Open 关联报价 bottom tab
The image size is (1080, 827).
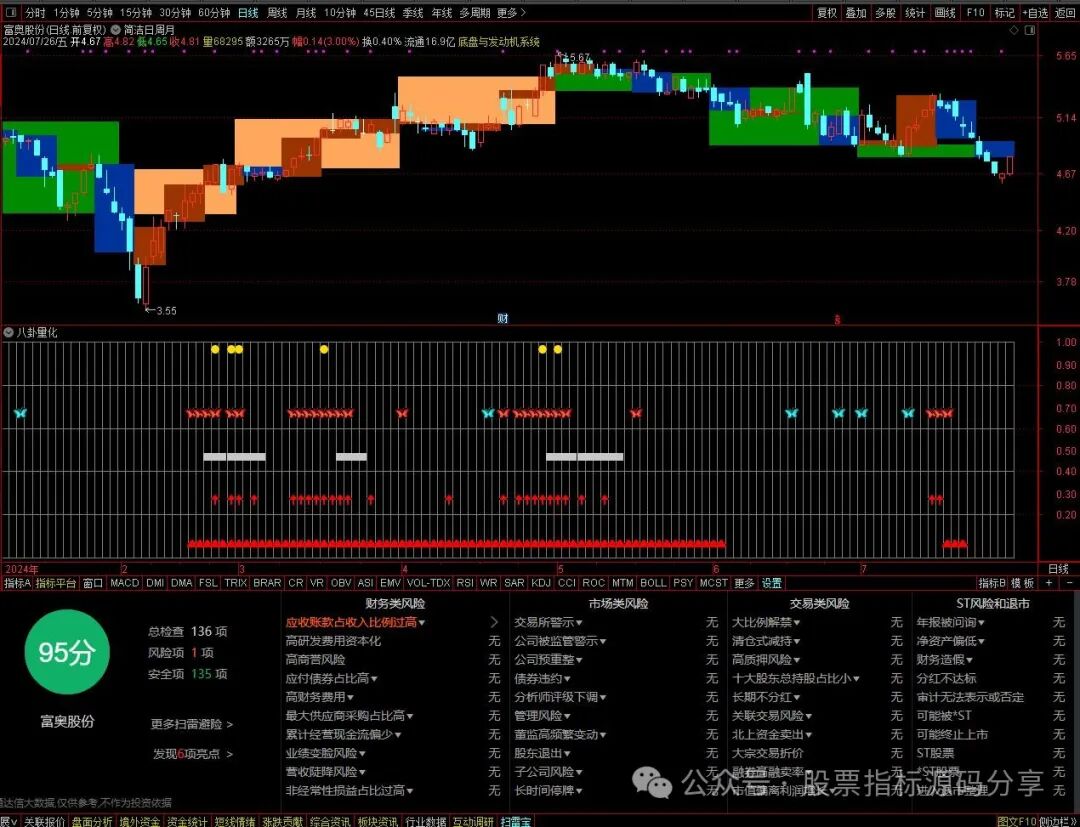tap(45, 821)
